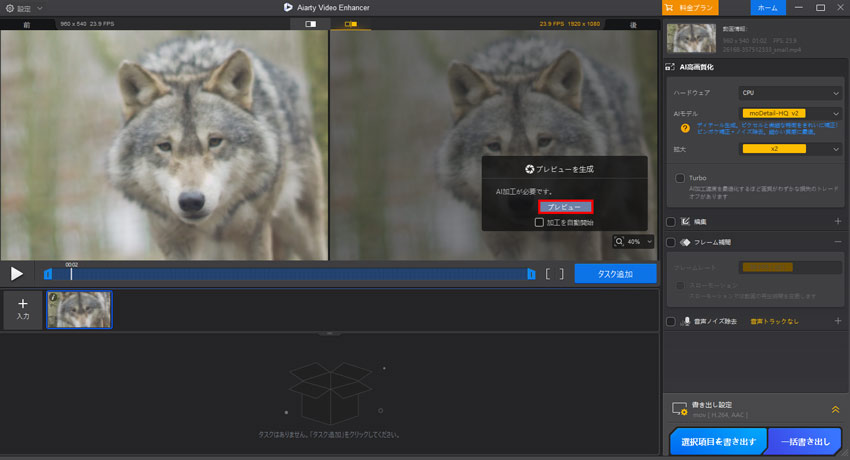Enable 加工を自動開始 checkbox

point(539,222)
